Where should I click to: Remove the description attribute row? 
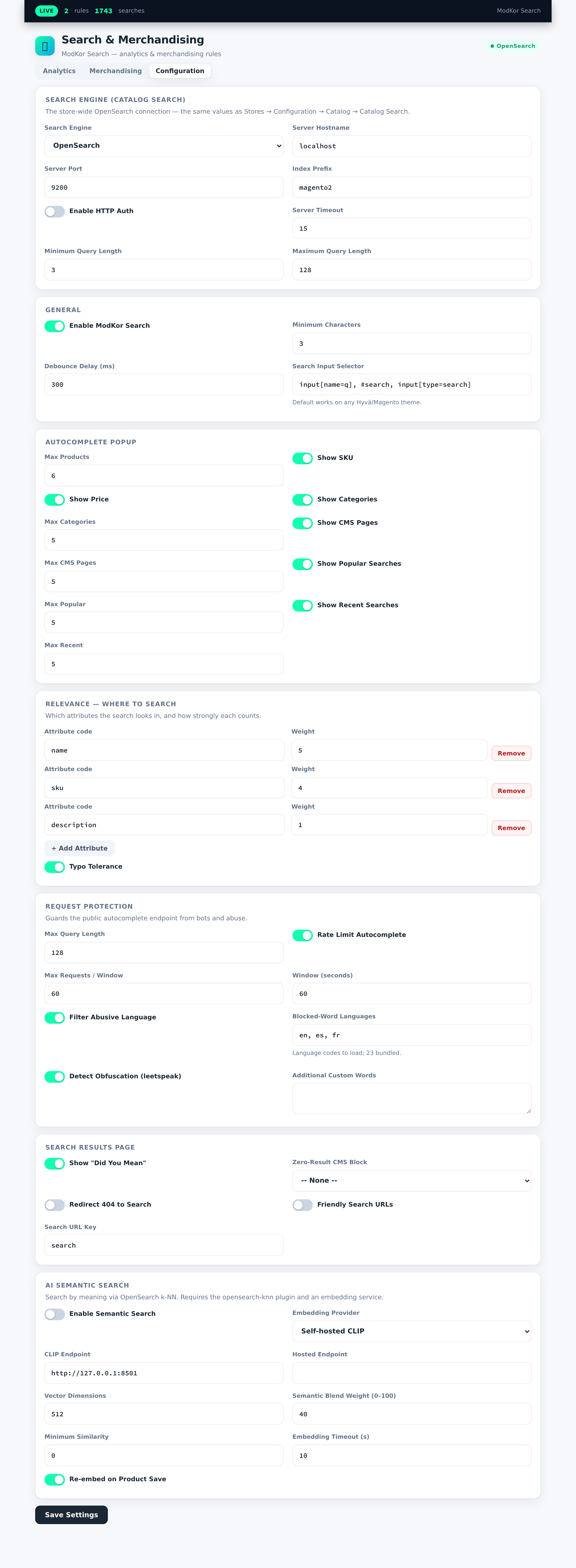(511, 828)
